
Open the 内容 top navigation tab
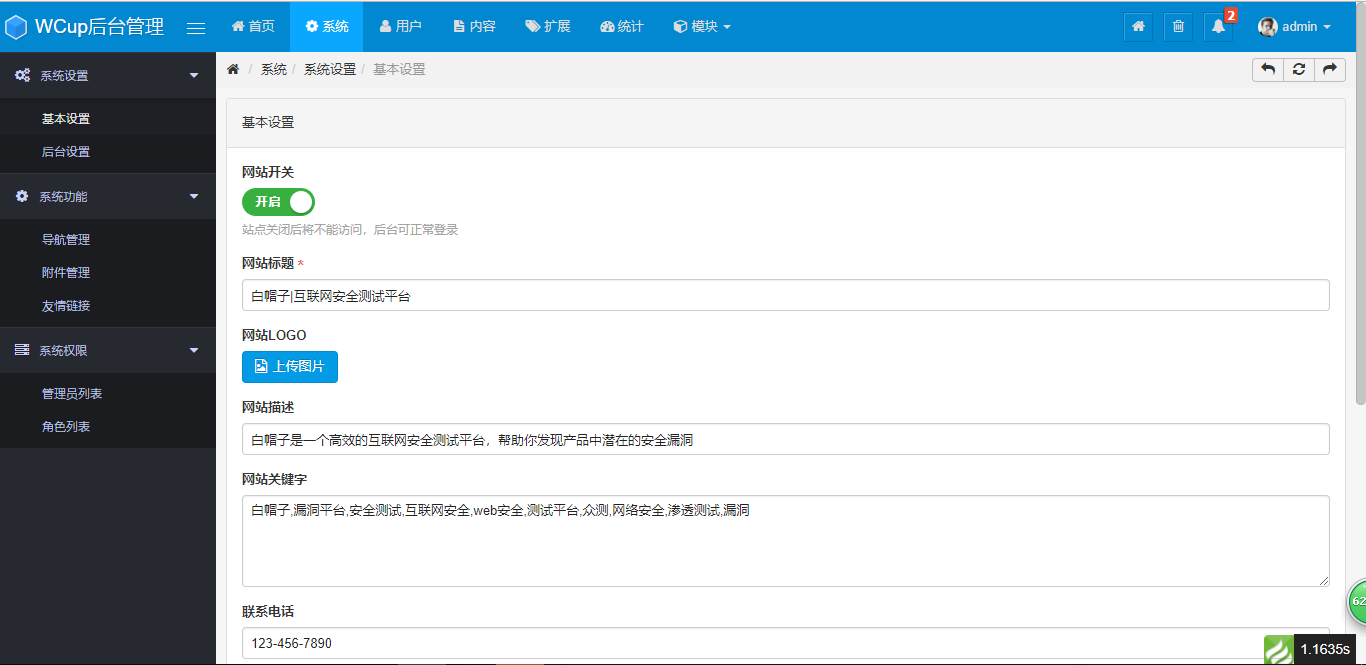[x=474, y=26]
